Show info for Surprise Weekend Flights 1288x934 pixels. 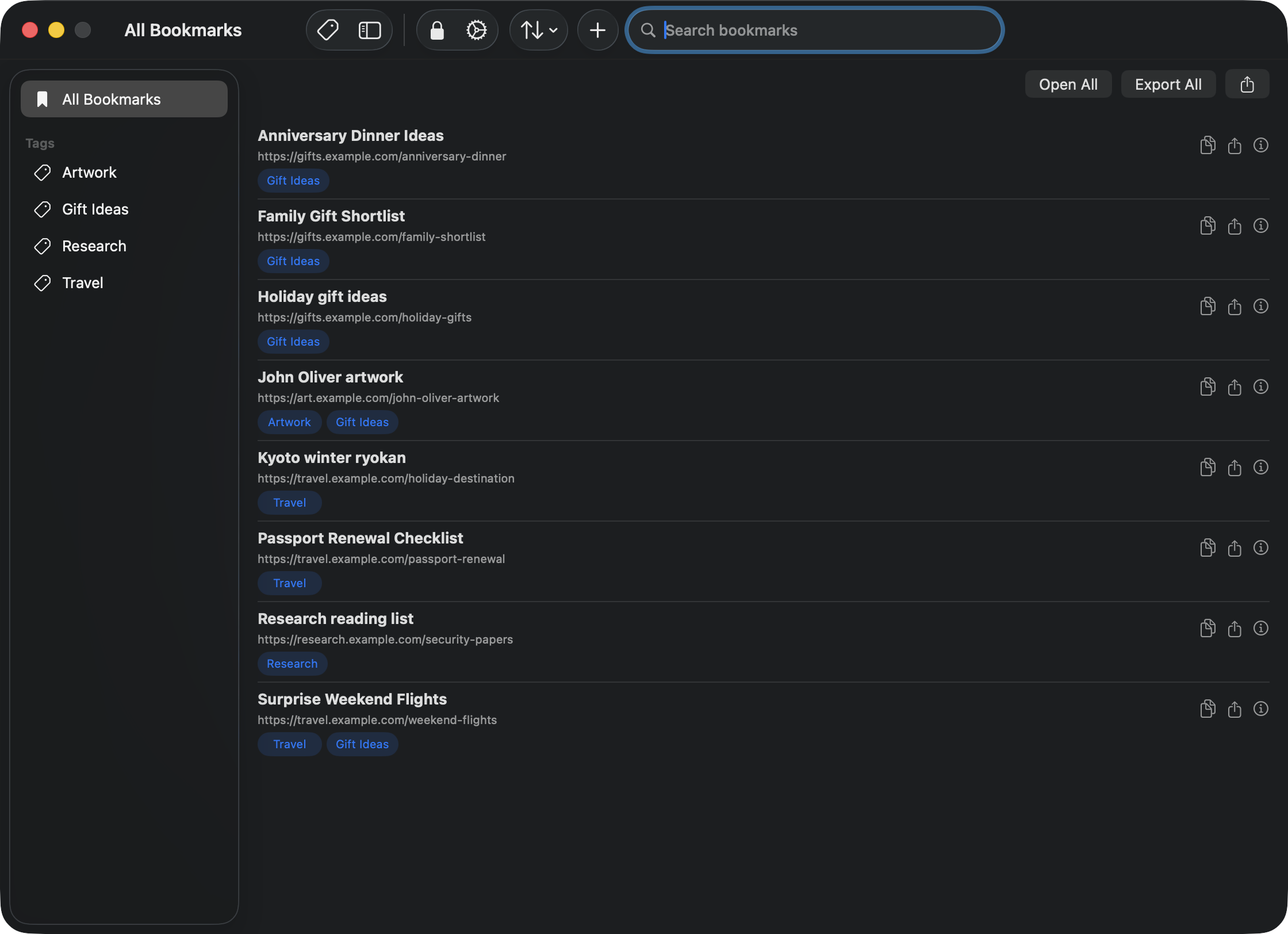[1261, 709]
